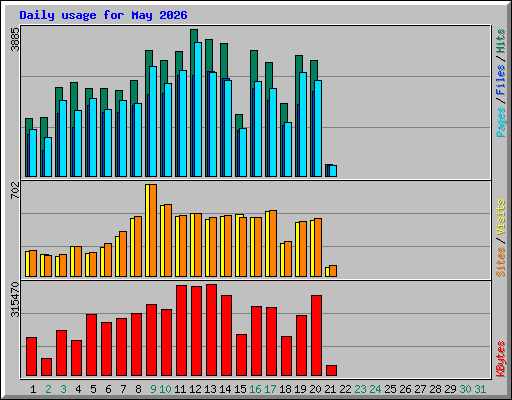The width and height of the screenshot is (512, 400).
Task: Click the Files legend label
Action: coord(501,79)
